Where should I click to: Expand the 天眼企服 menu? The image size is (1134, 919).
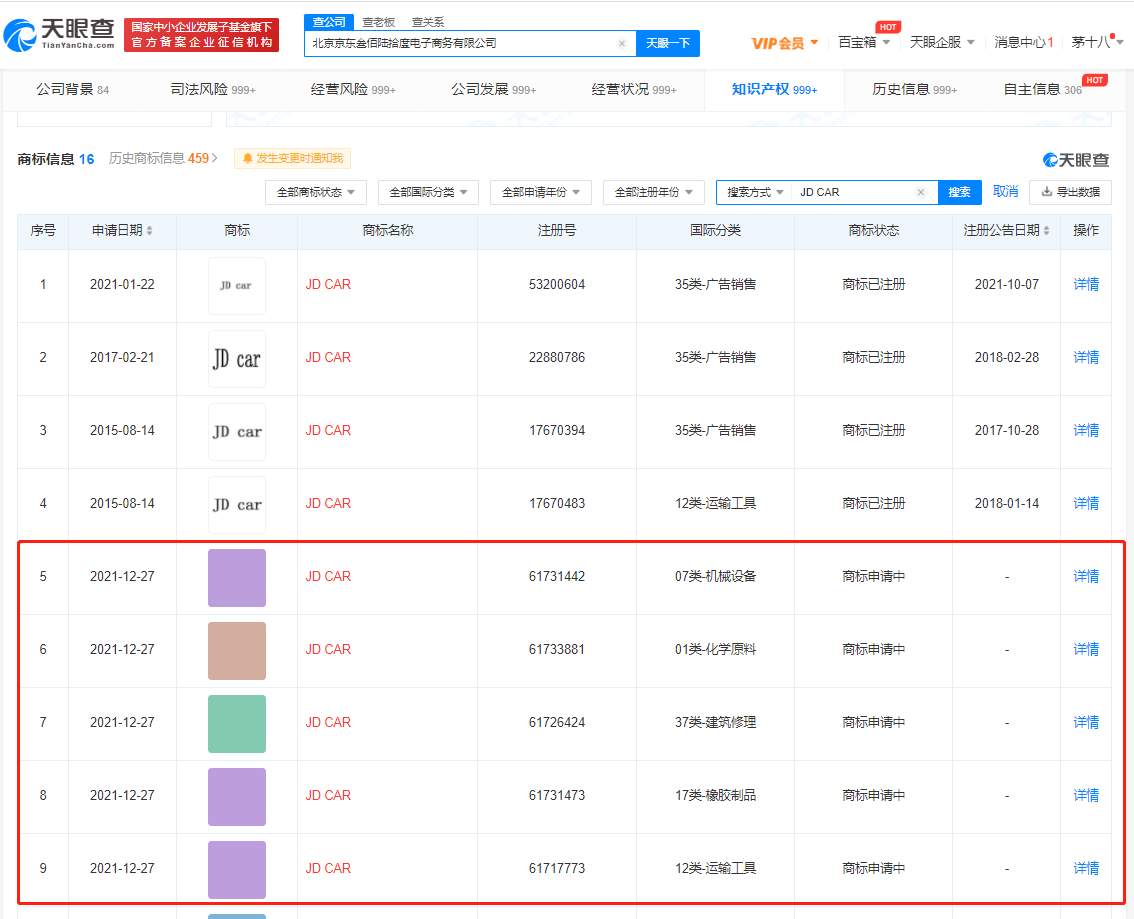[942, 43]
